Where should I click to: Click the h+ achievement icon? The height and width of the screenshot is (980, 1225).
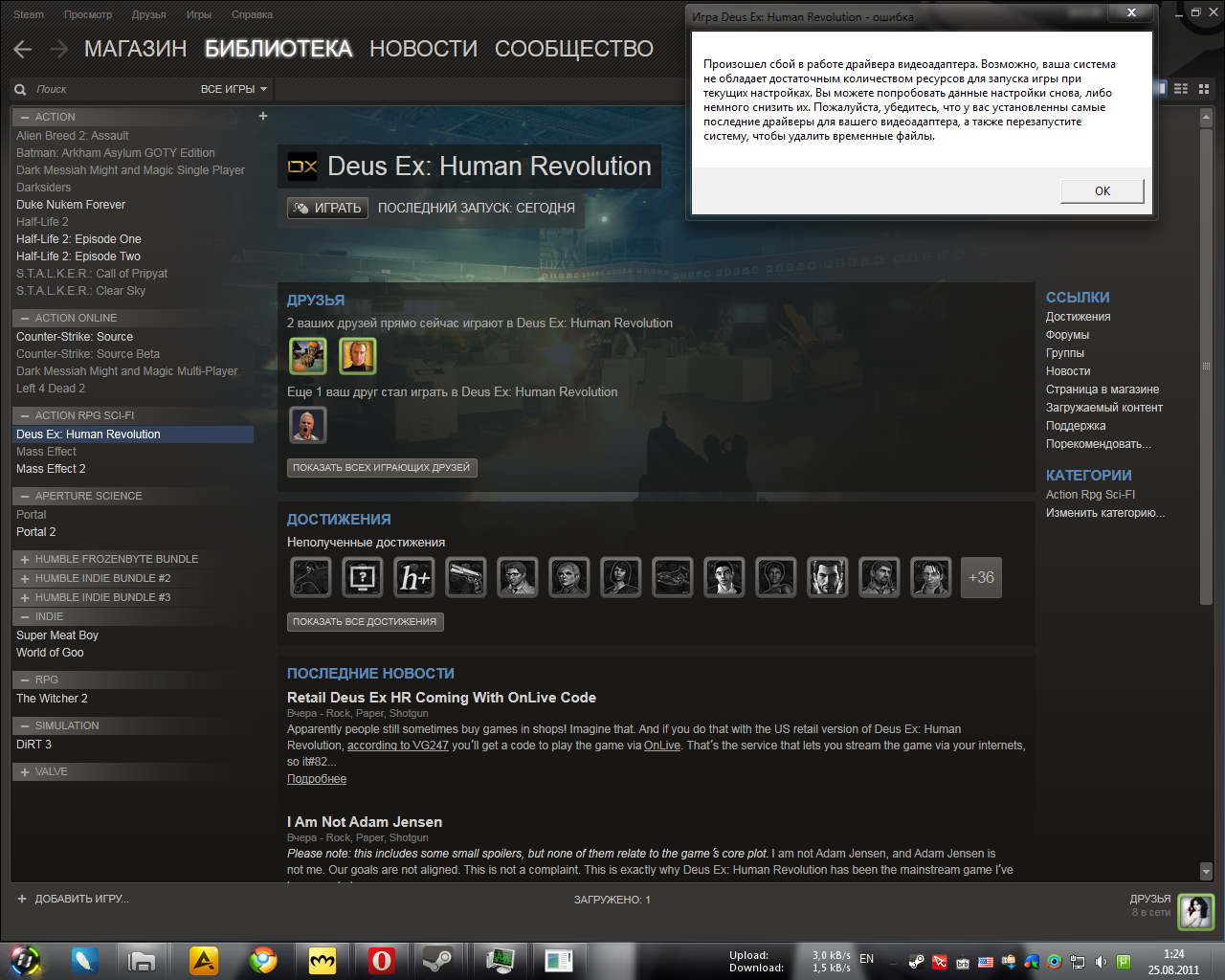tap(414, 577)
